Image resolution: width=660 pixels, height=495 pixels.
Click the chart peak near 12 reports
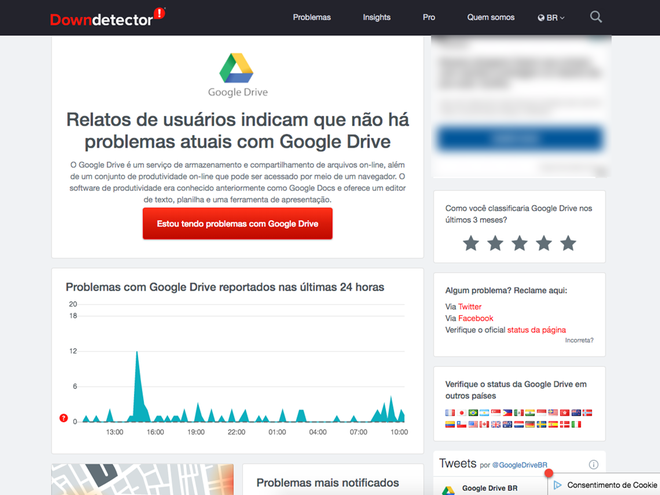[137, 352]
